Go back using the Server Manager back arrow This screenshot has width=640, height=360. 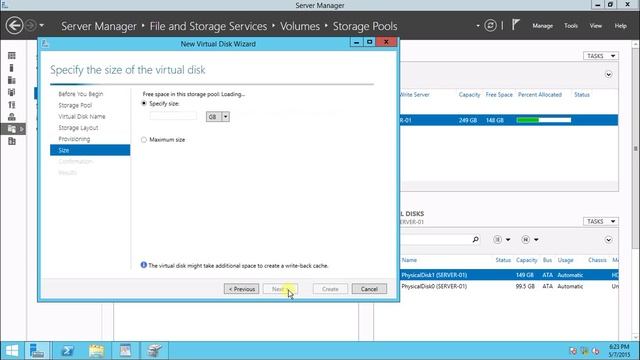point(14,26)
